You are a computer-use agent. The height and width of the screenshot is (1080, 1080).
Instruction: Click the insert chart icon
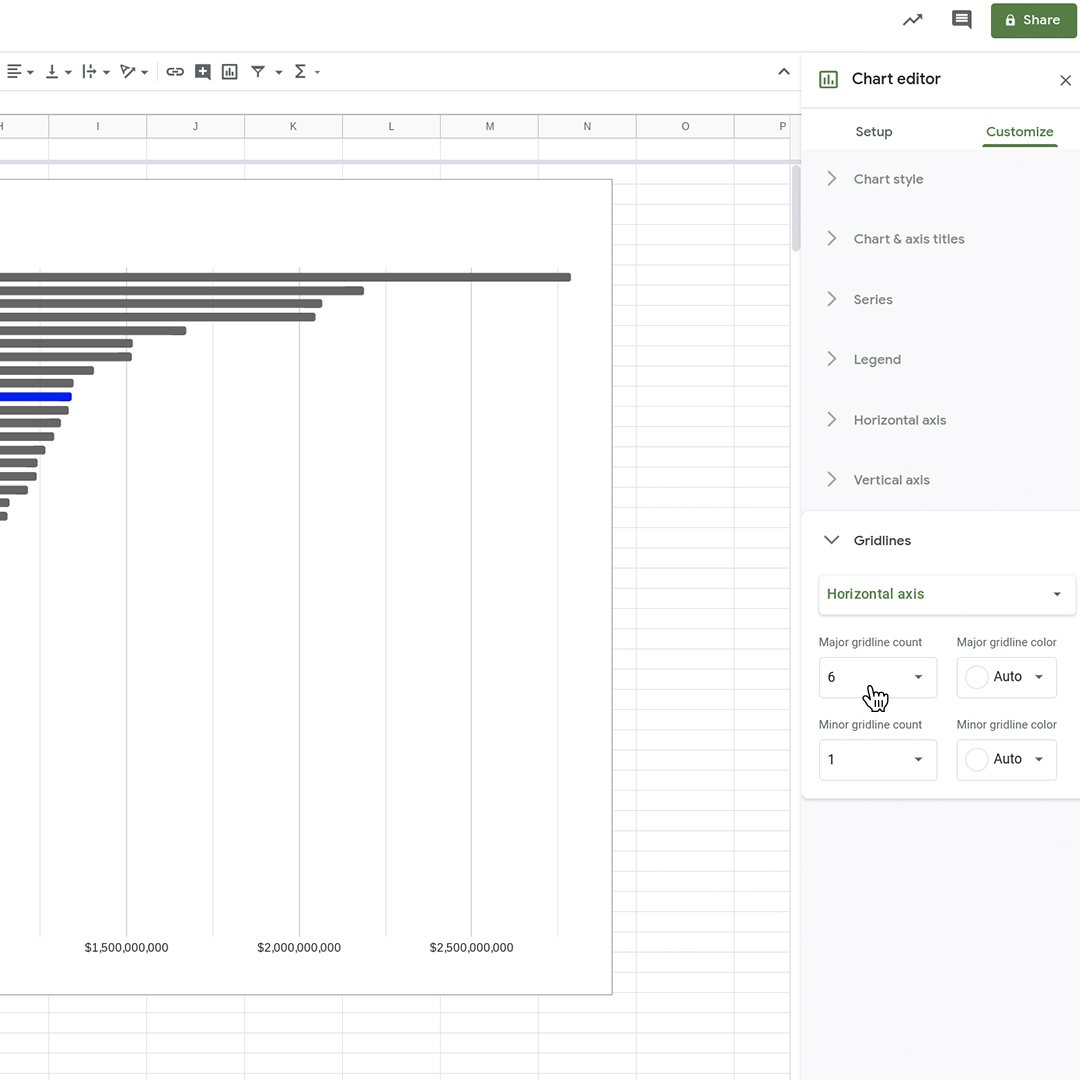coord(229,72)
